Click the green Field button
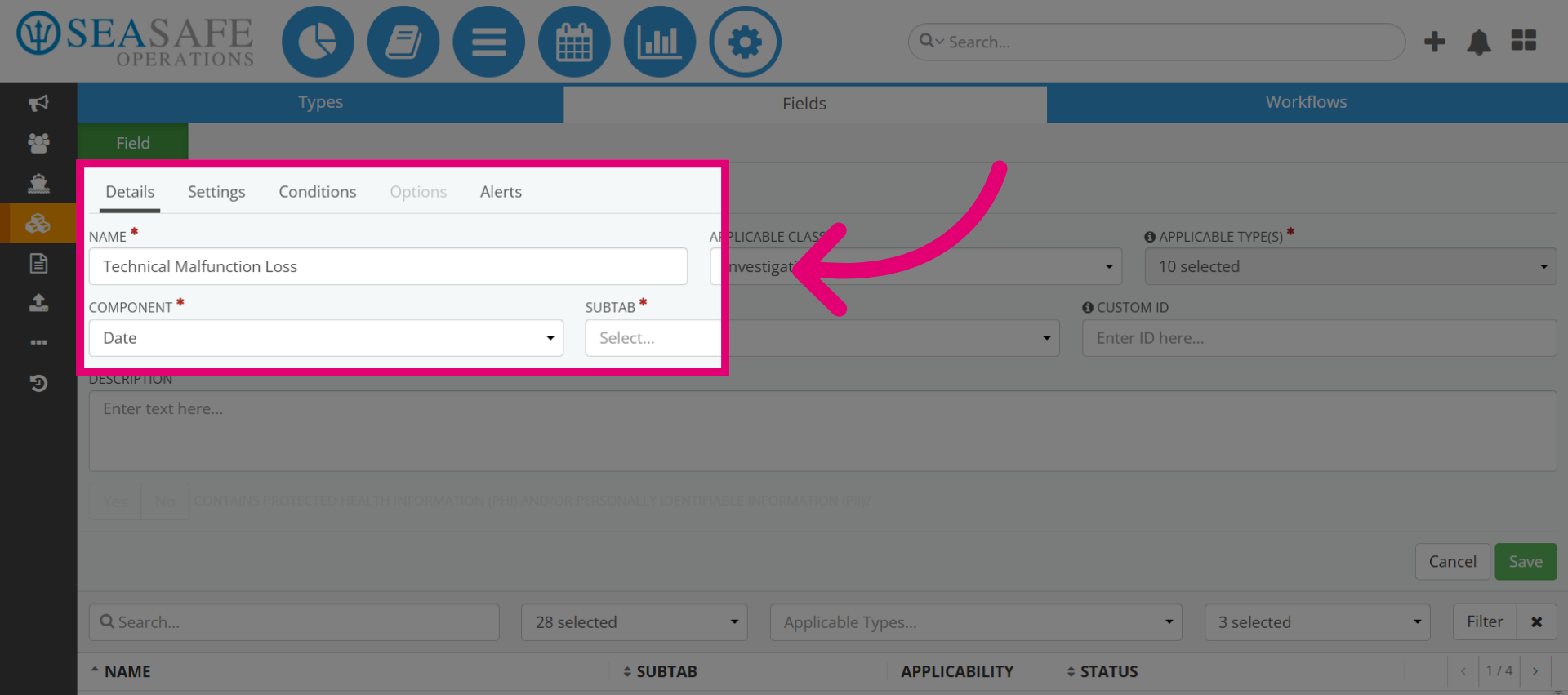Screen dimensions: 1568x695 [x=132, y=143]
